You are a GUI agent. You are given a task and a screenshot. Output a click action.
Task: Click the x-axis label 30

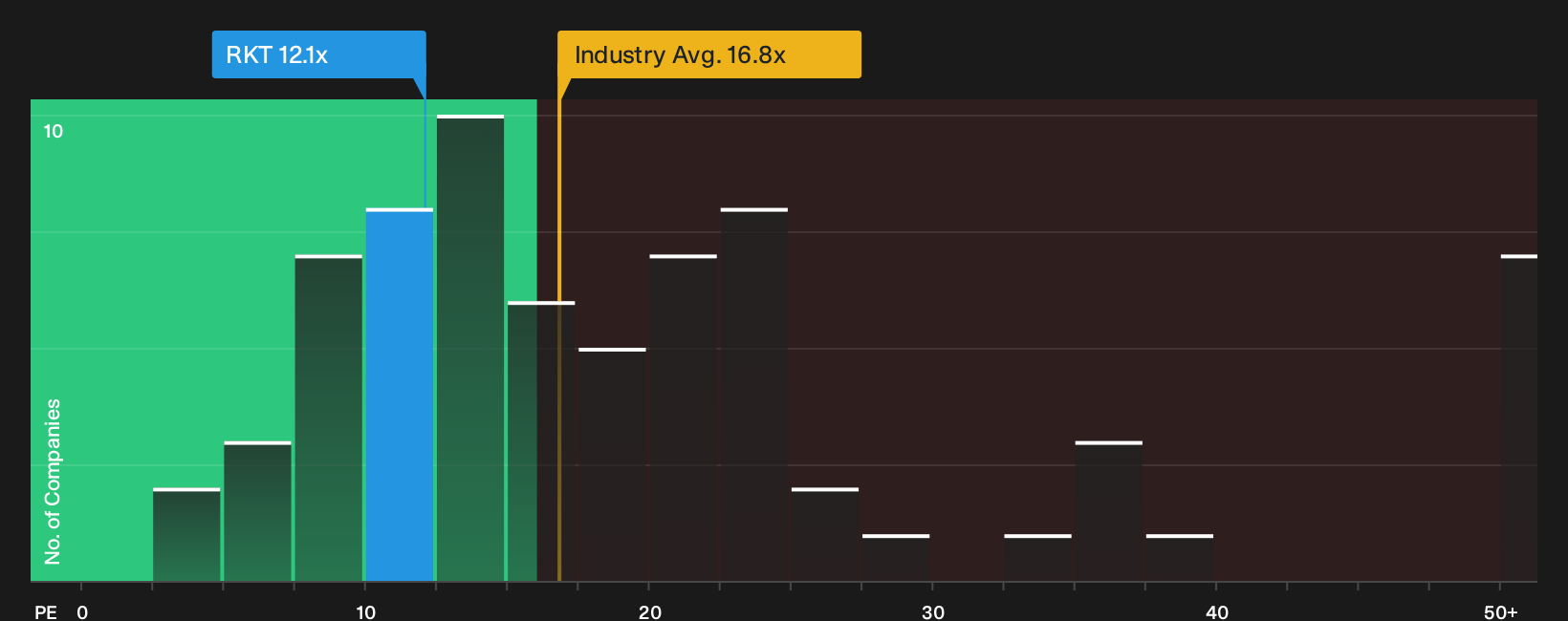(933, 611)
